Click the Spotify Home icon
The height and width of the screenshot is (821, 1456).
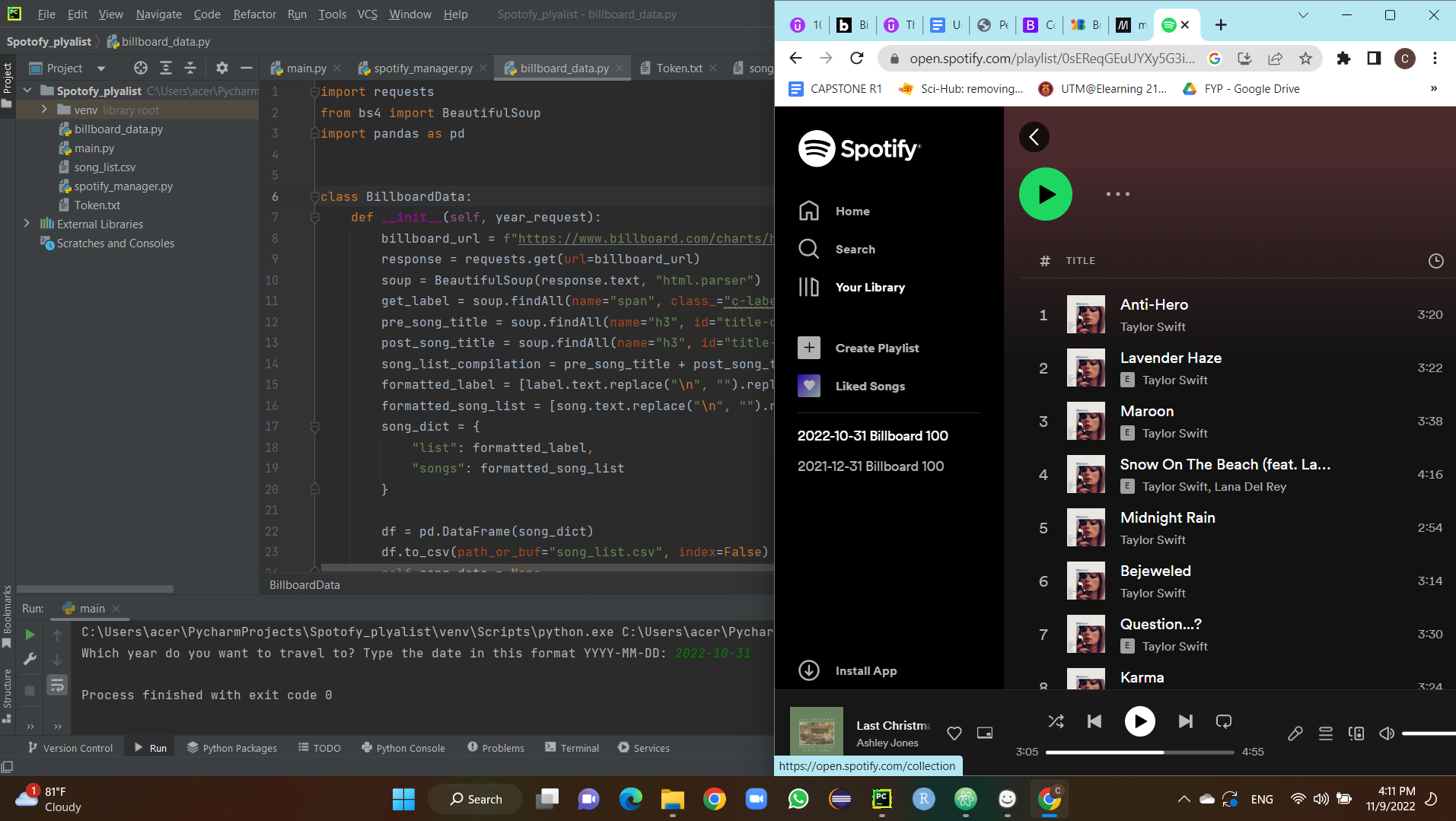pos(809,211)
